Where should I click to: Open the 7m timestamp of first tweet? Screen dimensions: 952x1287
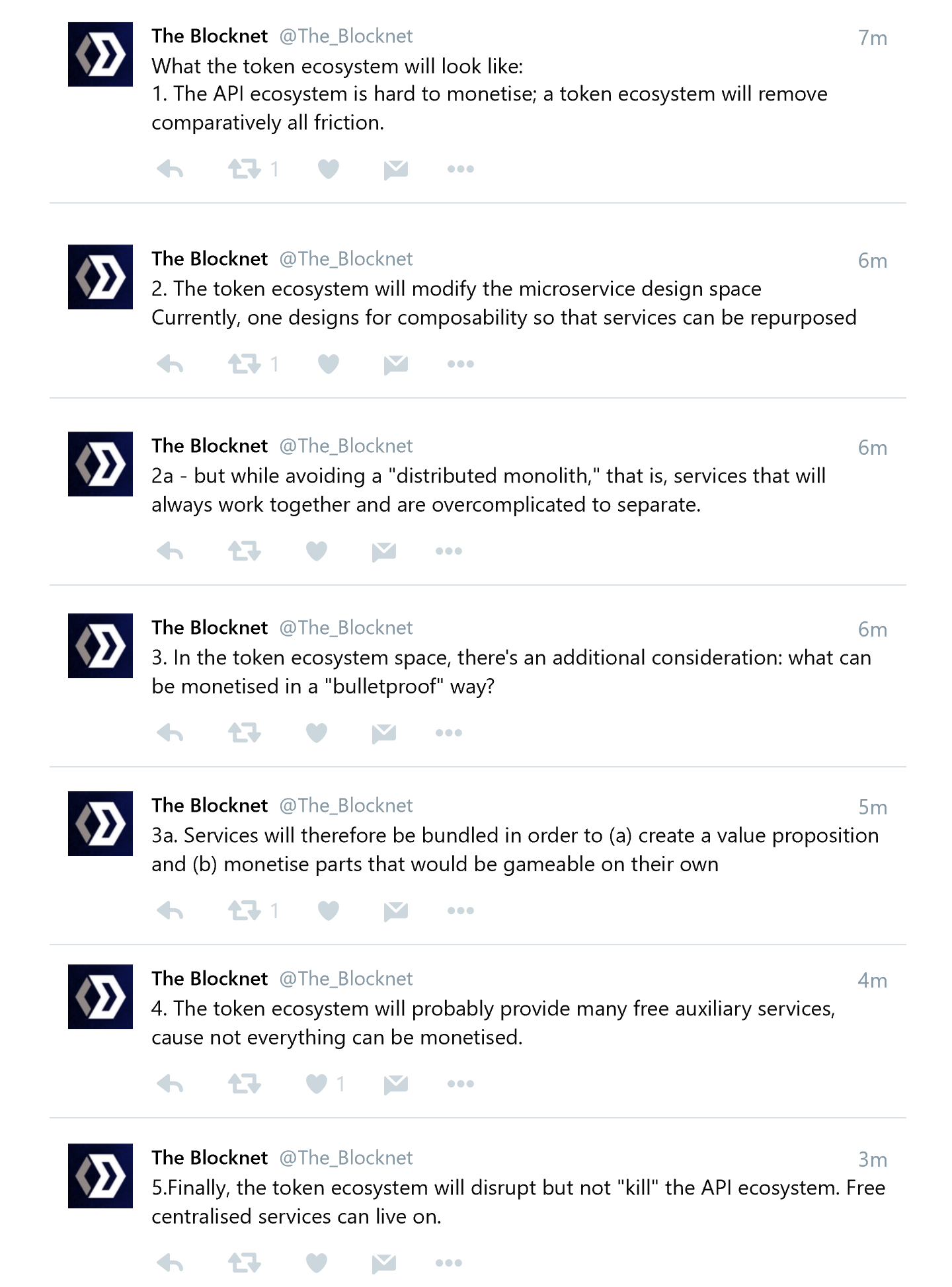pos(873,38)
